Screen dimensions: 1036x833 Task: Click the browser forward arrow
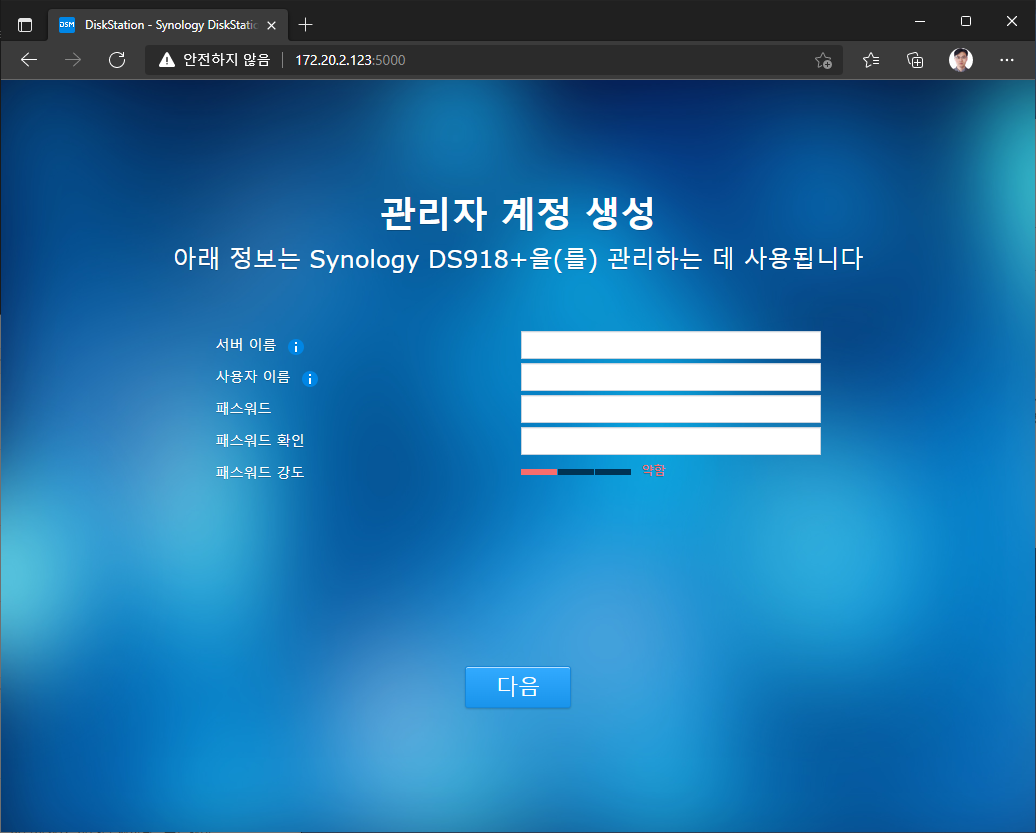[73, 60]
